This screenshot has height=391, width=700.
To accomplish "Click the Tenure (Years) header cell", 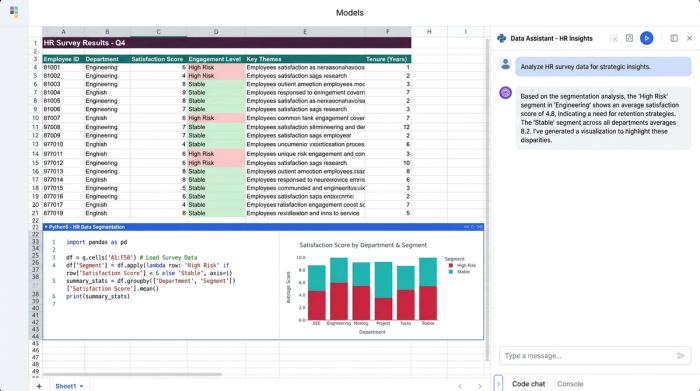I will pos(388,59).
